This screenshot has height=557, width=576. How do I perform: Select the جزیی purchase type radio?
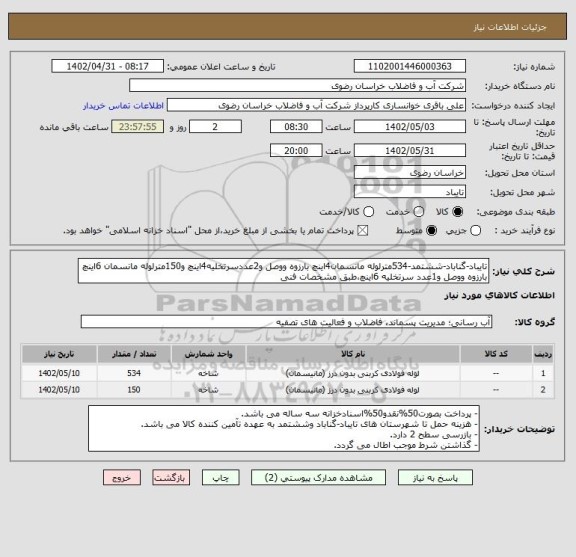(x=476, y=231)
